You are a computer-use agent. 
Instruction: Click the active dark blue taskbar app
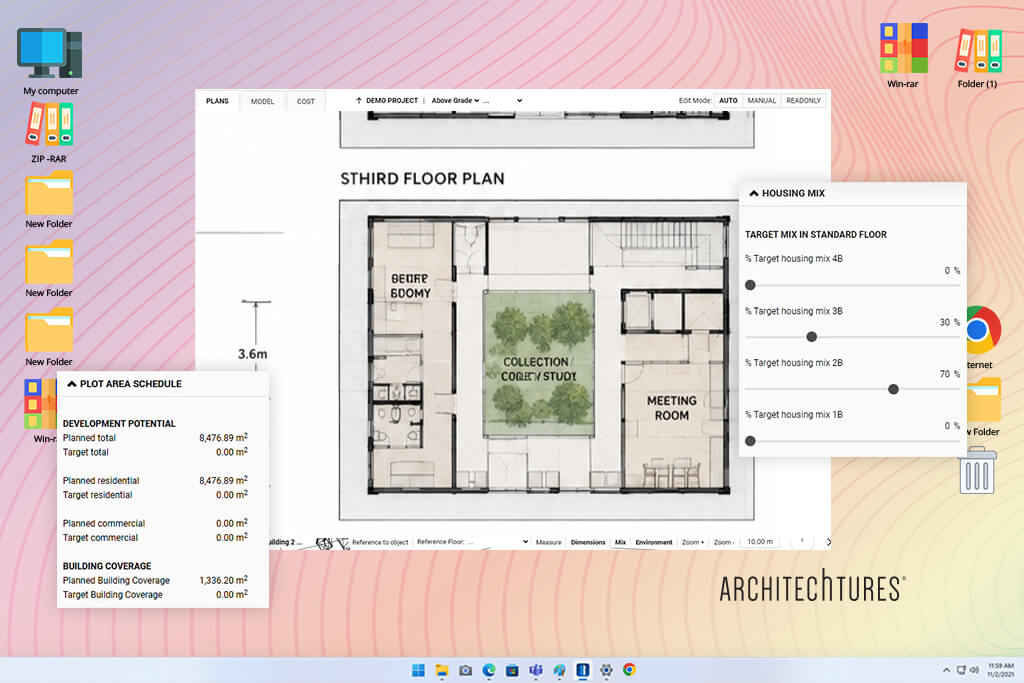tap(583, 670)
